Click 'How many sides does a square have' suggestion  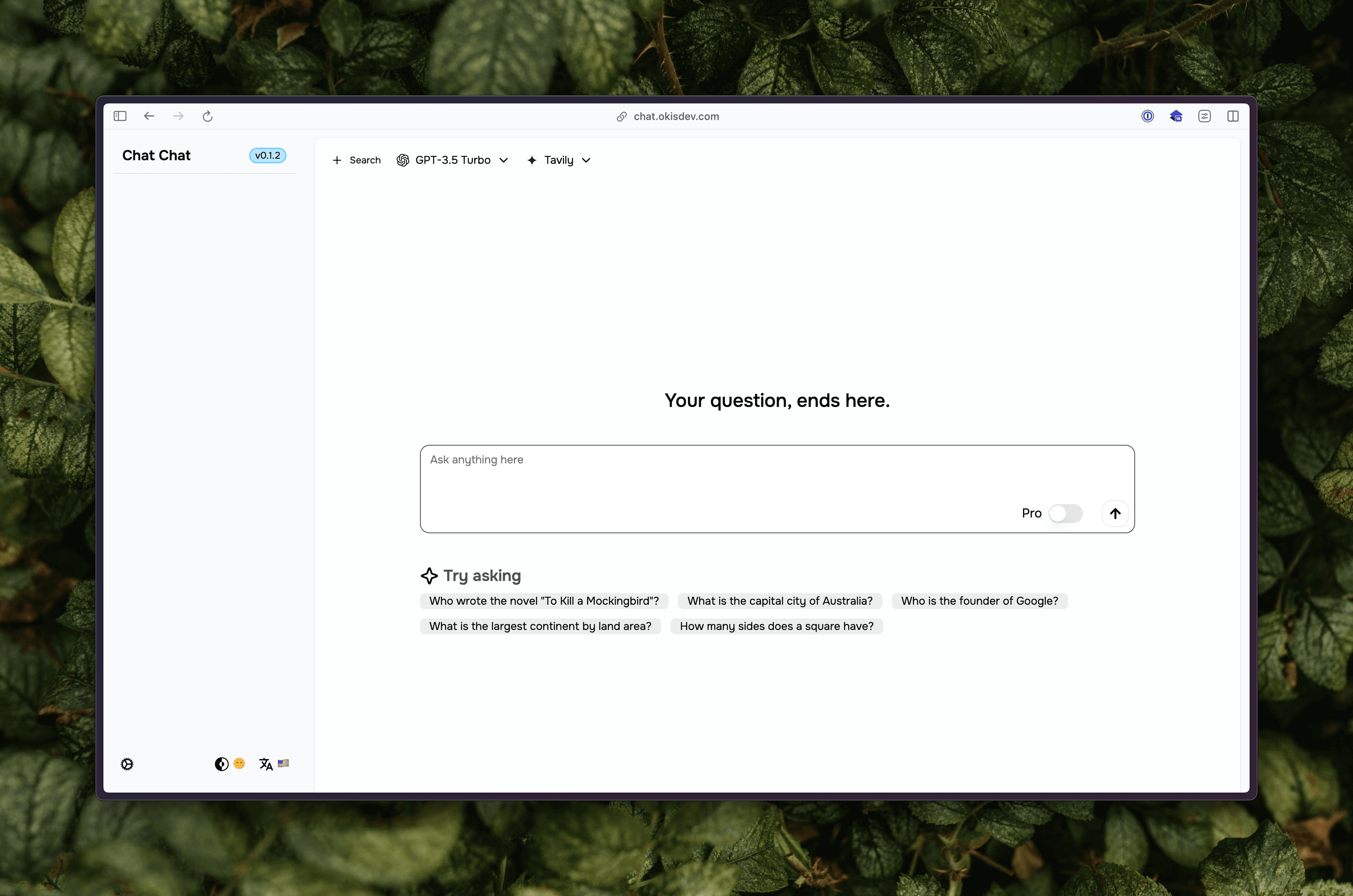(776, 625)
